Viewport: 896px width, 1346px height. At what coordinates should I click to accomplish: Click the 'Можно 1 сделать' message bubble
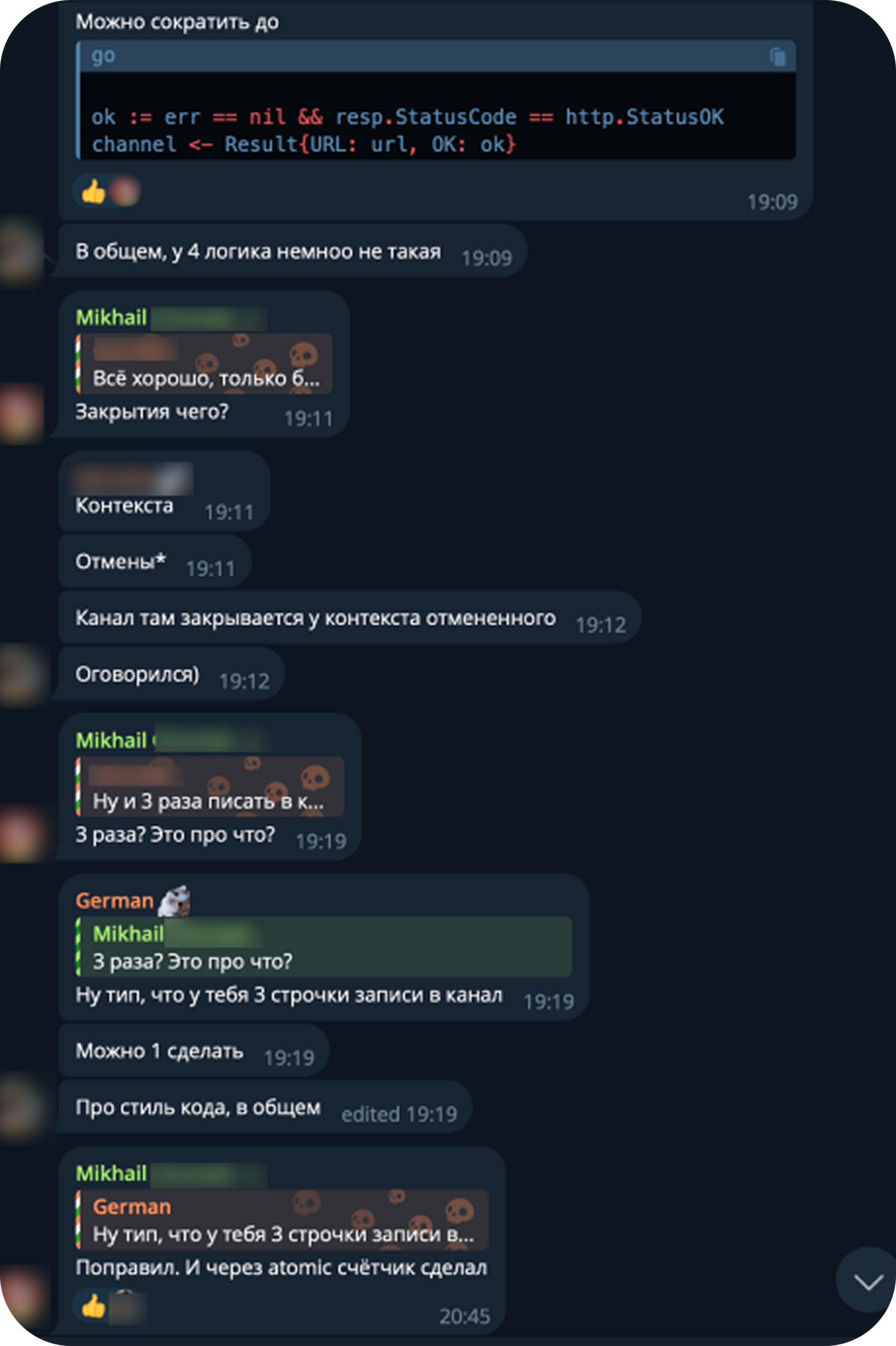click(194, 1050)
